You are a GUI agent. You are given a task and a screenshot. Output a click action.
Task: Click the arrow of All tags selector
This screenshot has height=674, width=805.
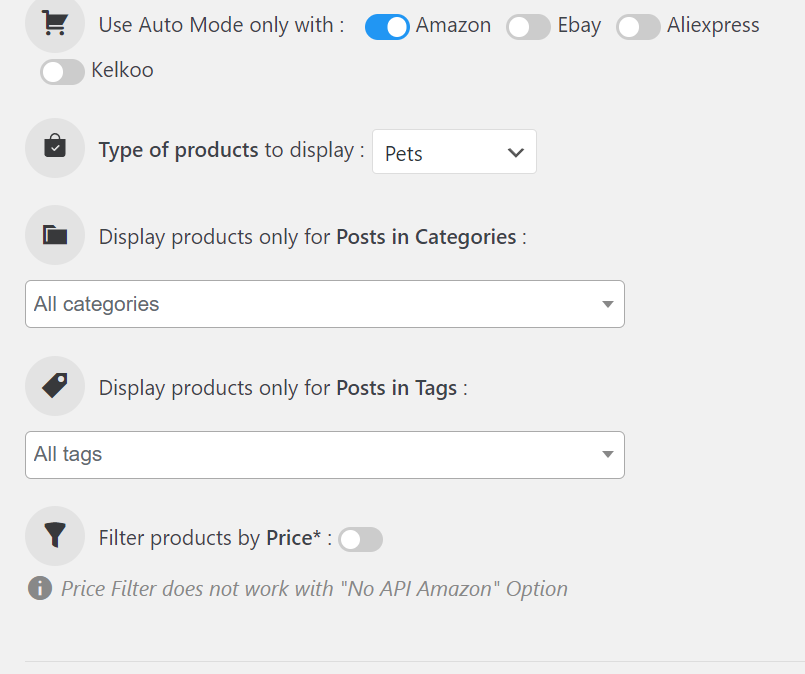[608, 454]
